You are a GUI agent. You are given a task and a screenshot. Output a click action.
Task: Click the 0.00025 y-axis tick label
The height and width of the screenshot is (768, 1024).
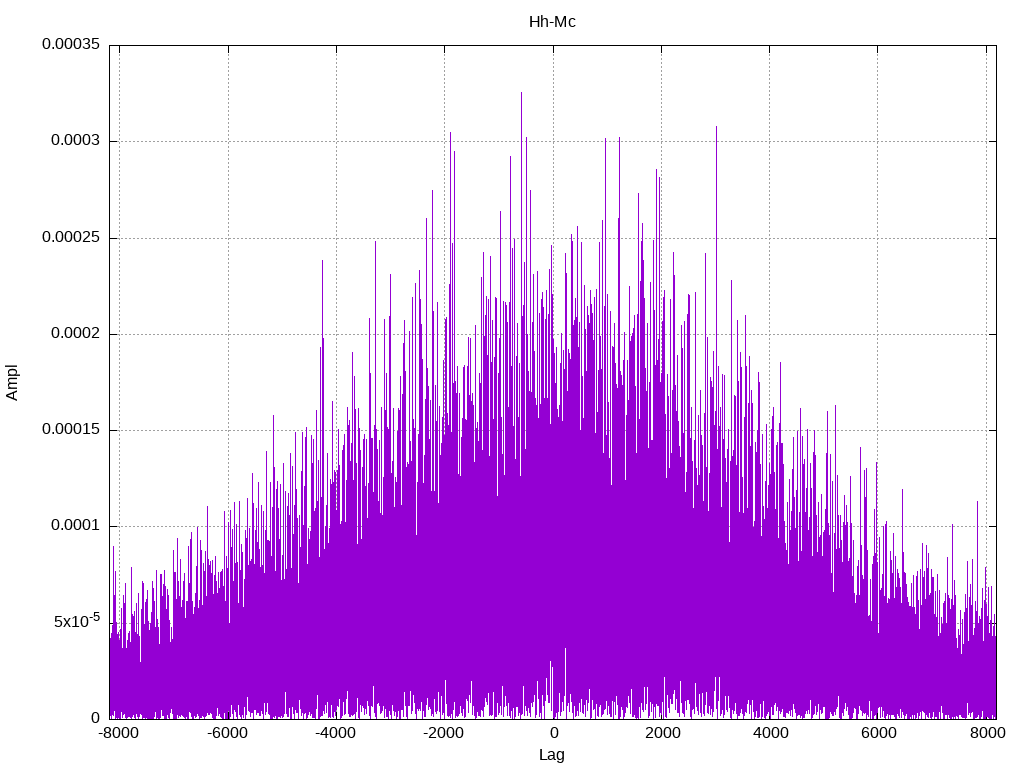[x=70, y=238]
